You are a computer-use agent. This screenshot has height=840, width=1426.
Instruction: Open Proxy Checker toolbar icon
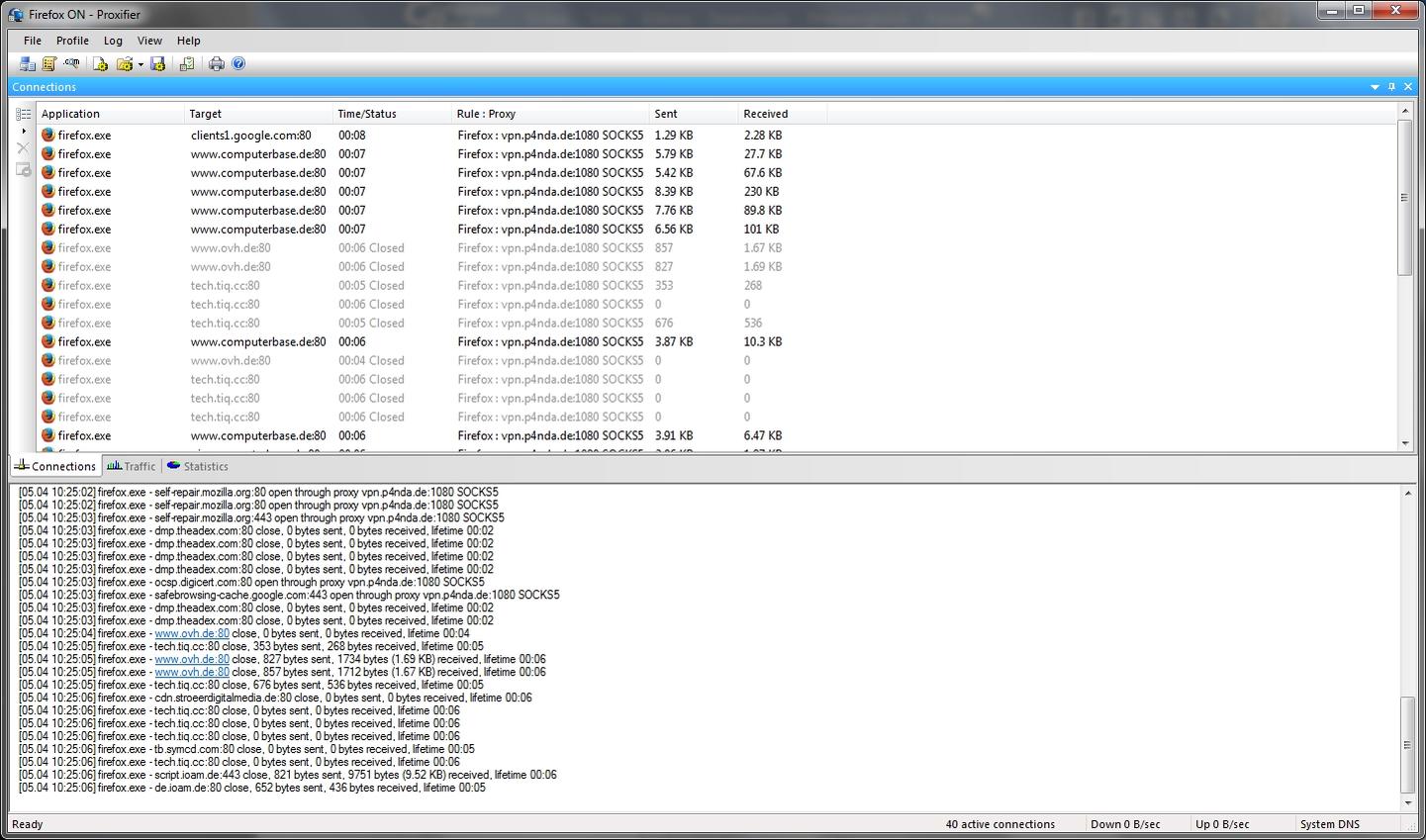(187, 63)
